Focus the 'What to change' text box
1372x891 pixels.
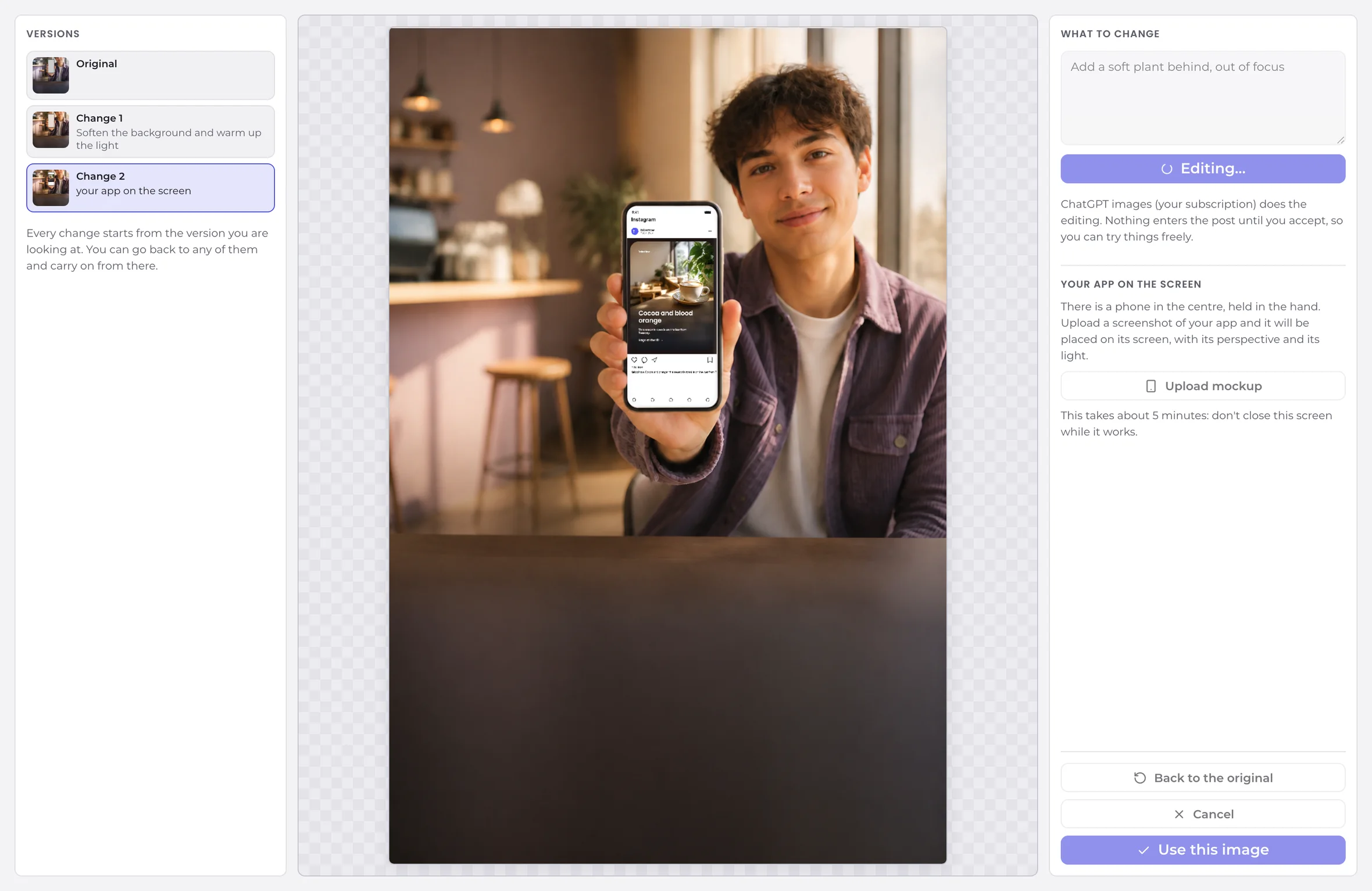[1202, 98]
